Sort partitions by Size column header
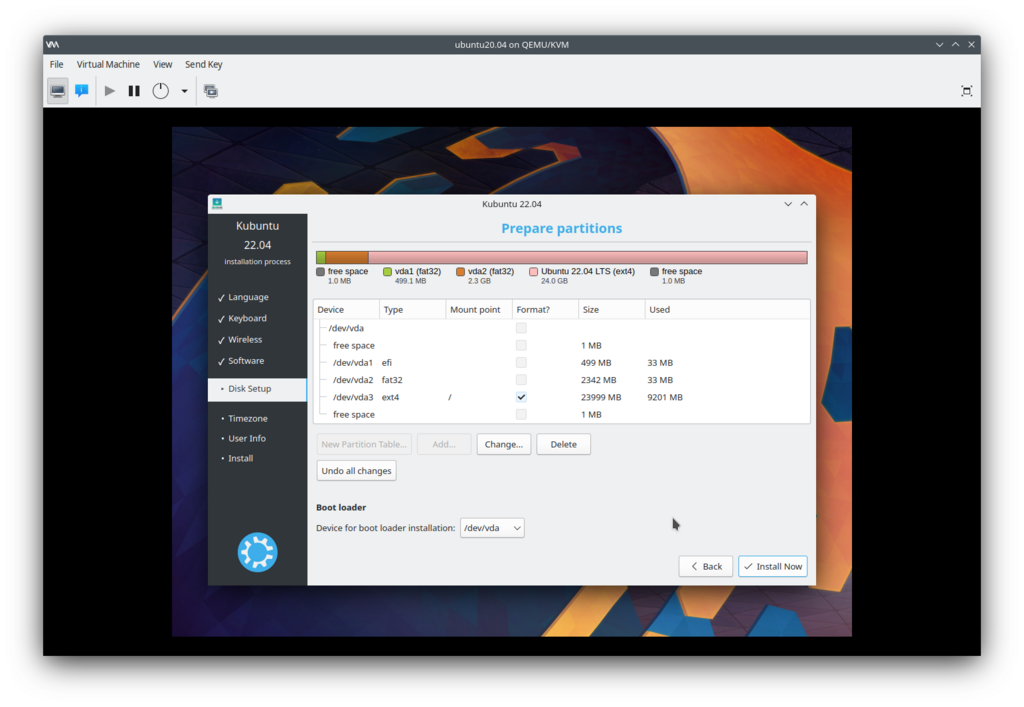This screenshot has height=707, width=1024. tap(611, 310)
